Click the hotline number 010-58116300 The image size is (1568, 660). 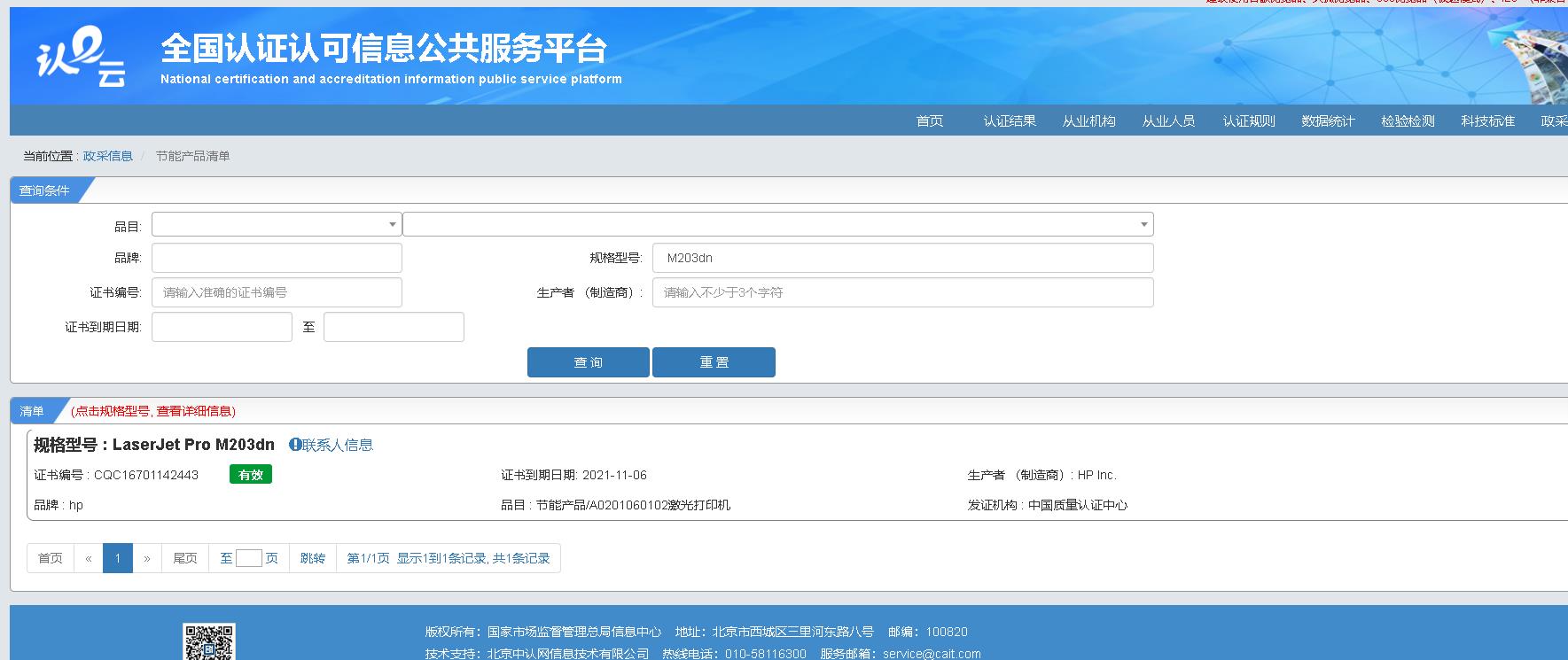point(766,654)
